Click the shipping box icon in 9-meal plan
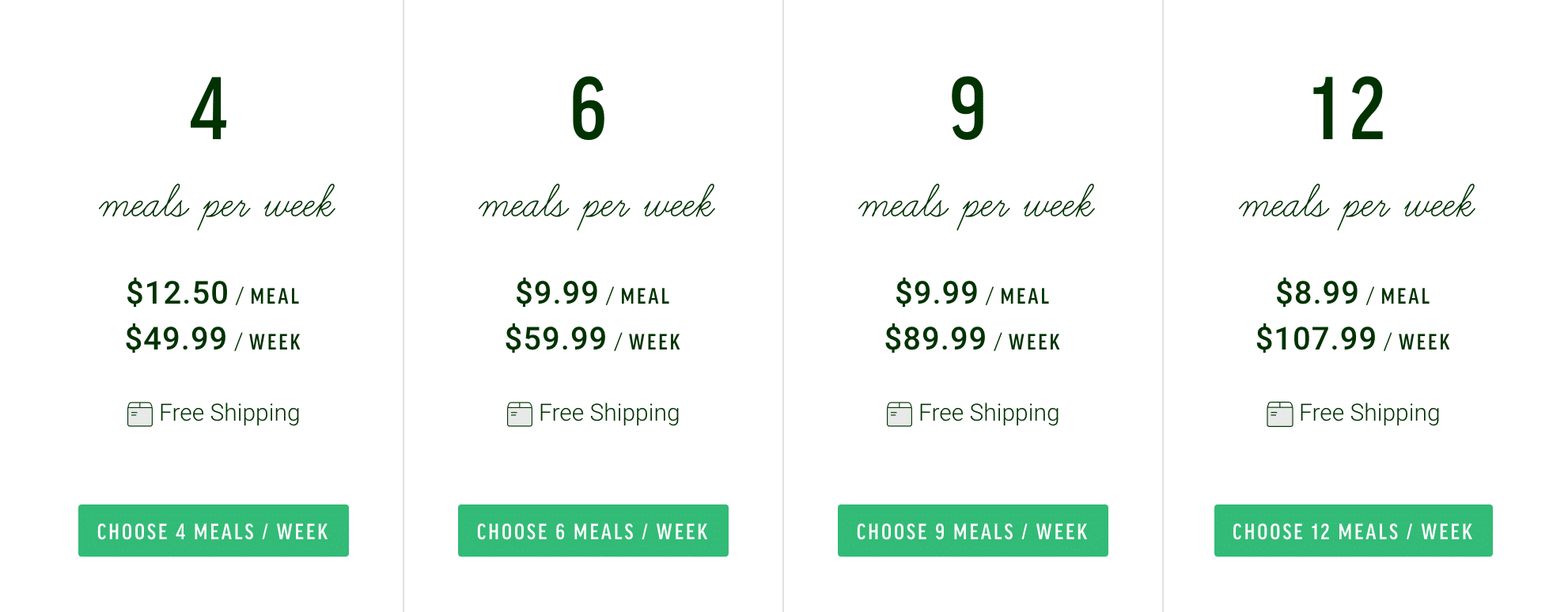This screenshot has width=1568, height=612. tap(900, 414)
